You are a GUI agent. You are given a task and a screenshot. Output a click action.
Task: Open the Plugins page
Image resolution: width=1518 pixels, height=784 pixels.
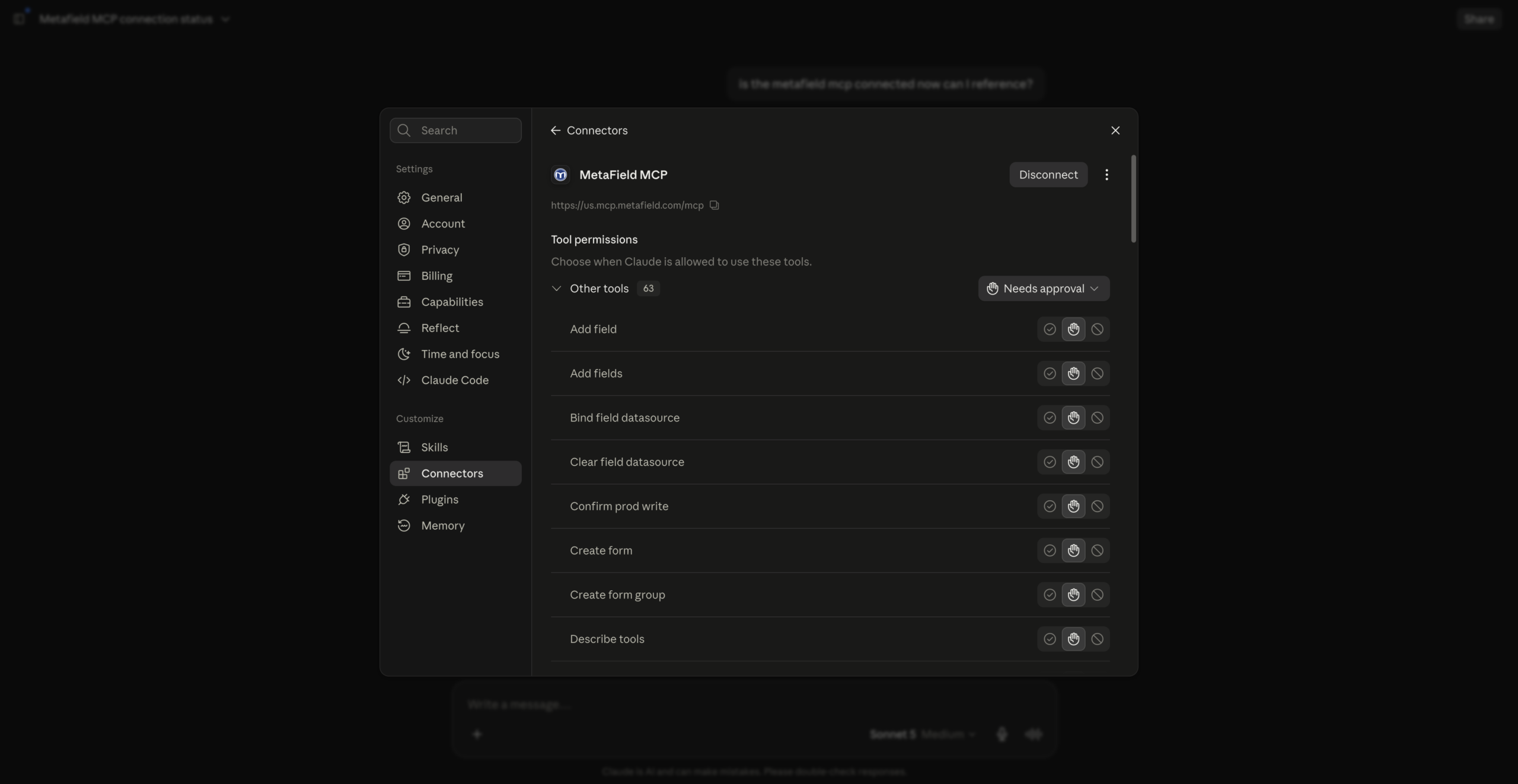click(x=455, y=500)
